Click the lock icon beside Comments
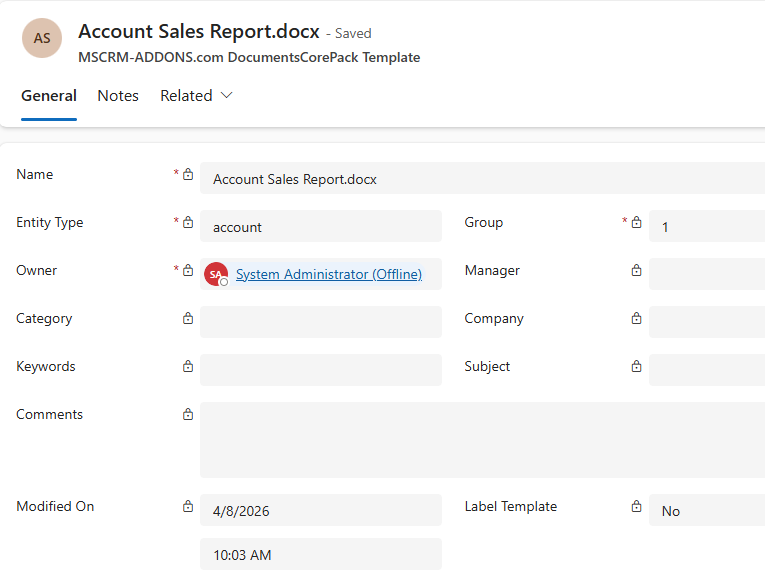Viewport: 765px width, 575px height. [188, 415]
